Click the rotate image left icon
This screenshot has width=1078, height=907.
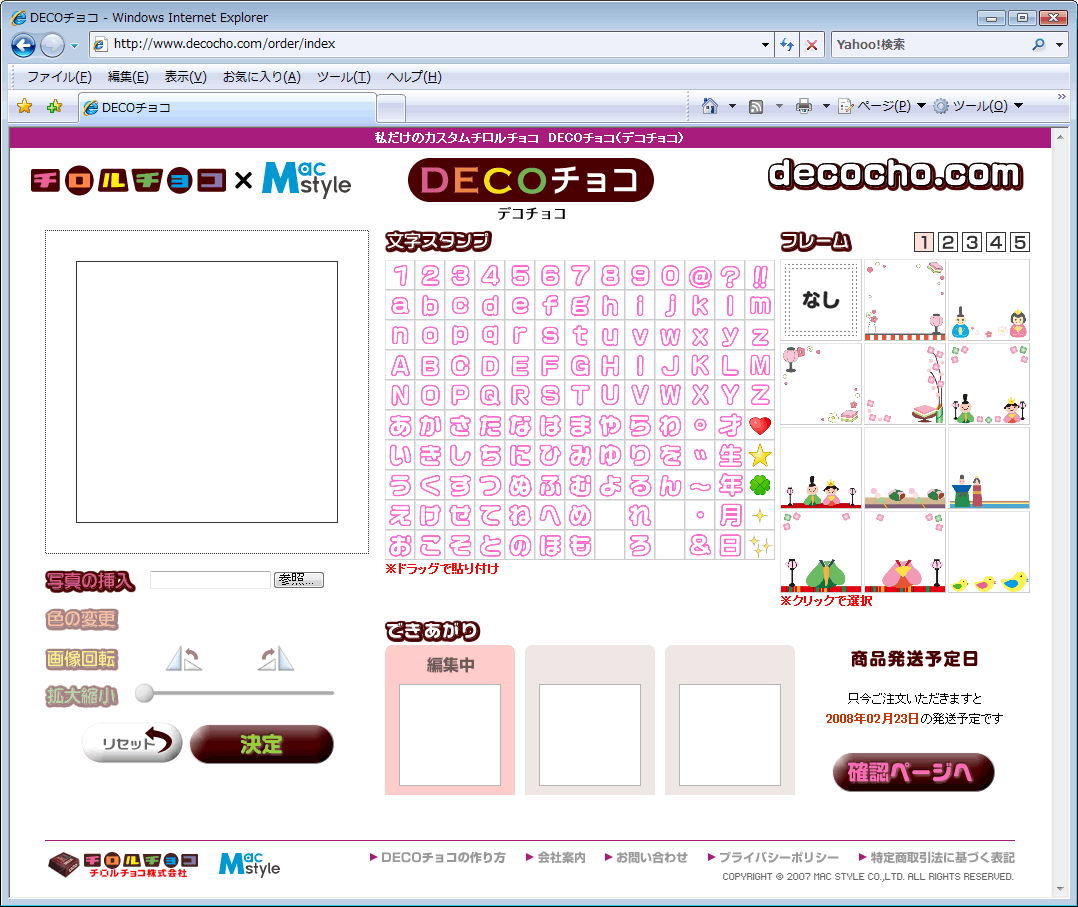pyautogui.click(x=183, y=658)
